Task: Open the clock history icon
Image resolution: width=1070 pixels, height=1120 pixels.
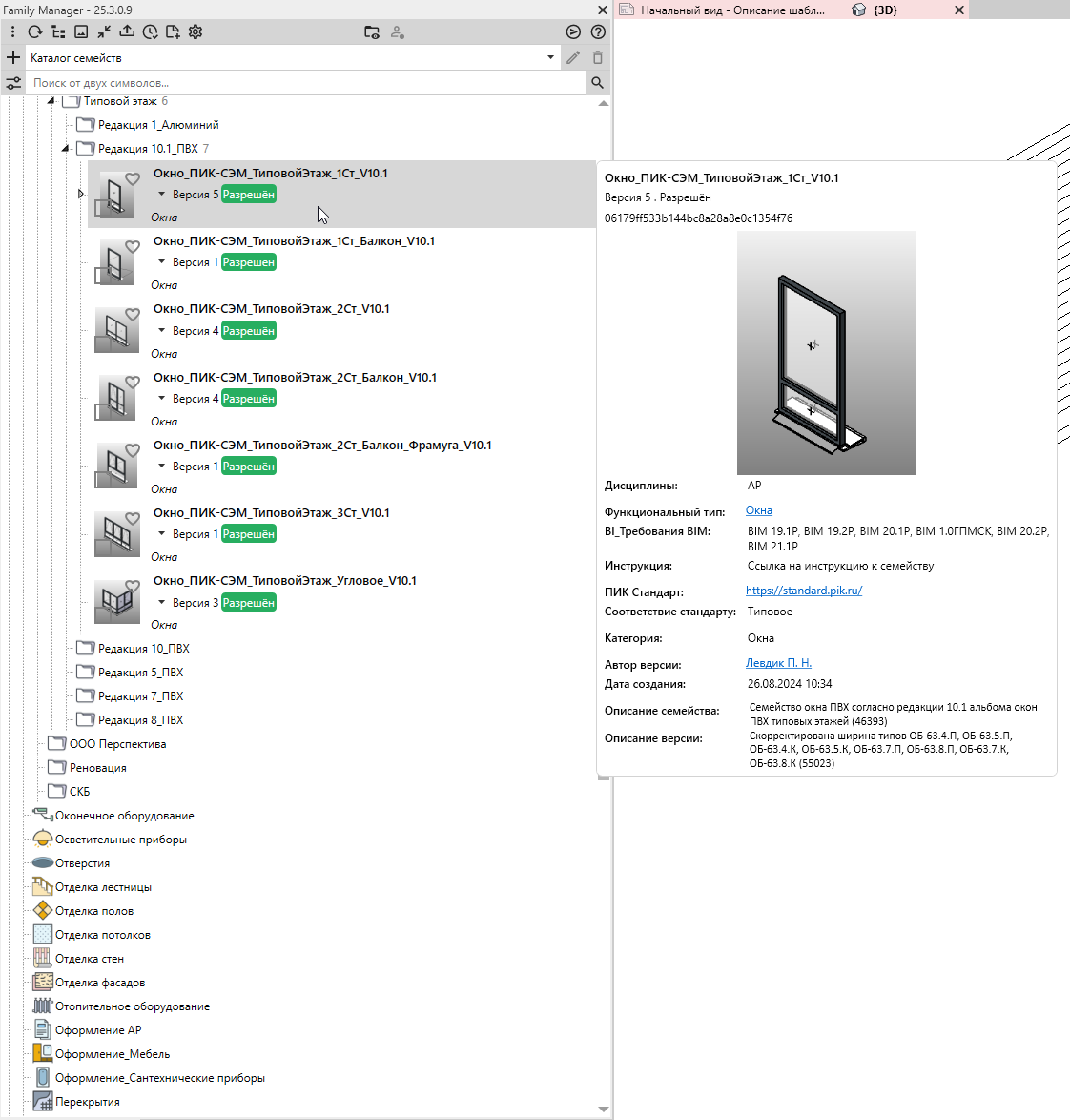Action: [150, 31]
